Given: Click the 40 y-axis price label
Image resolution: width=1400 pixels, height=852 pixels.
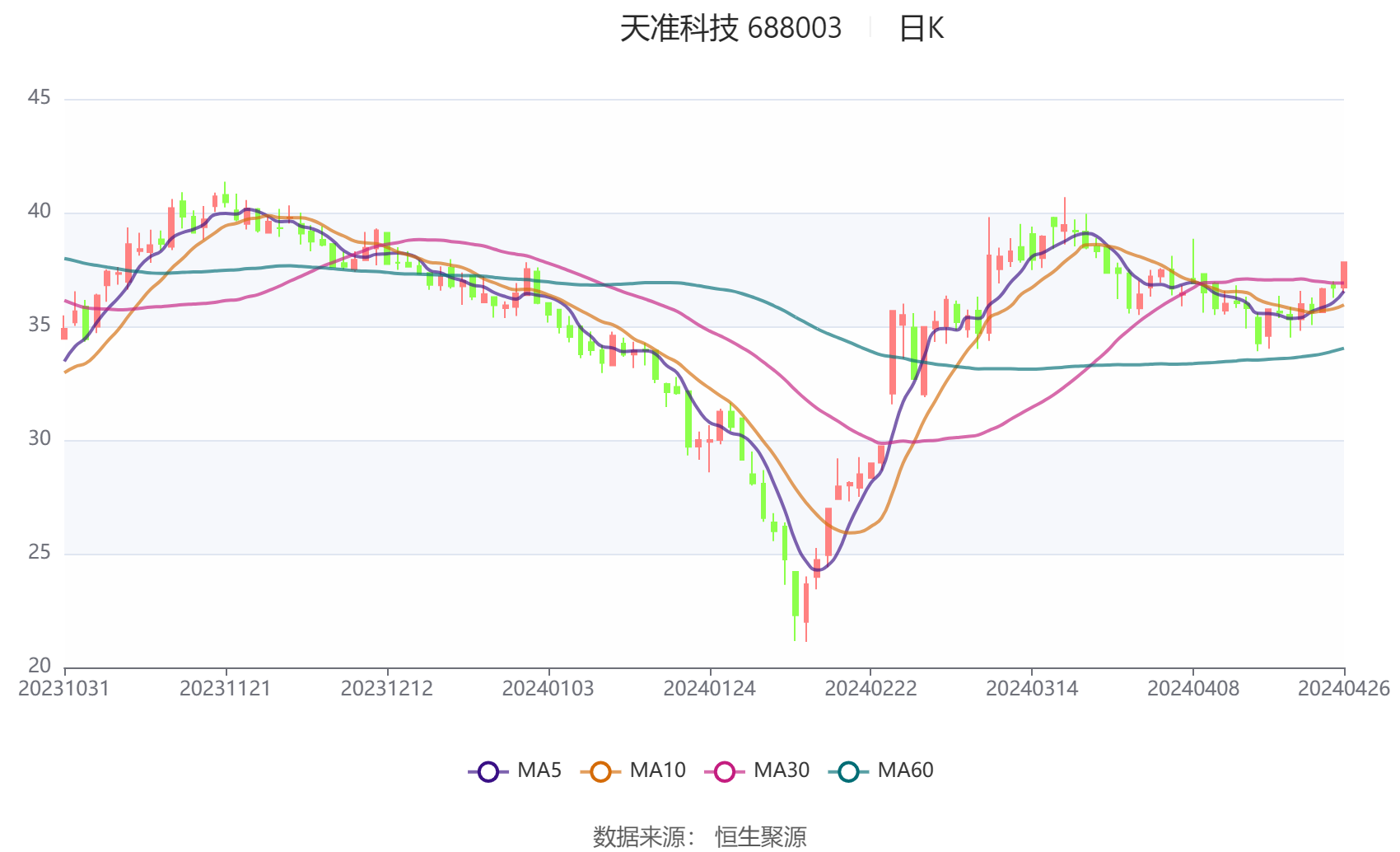Looking at the screenshot, I should [39, 212].
